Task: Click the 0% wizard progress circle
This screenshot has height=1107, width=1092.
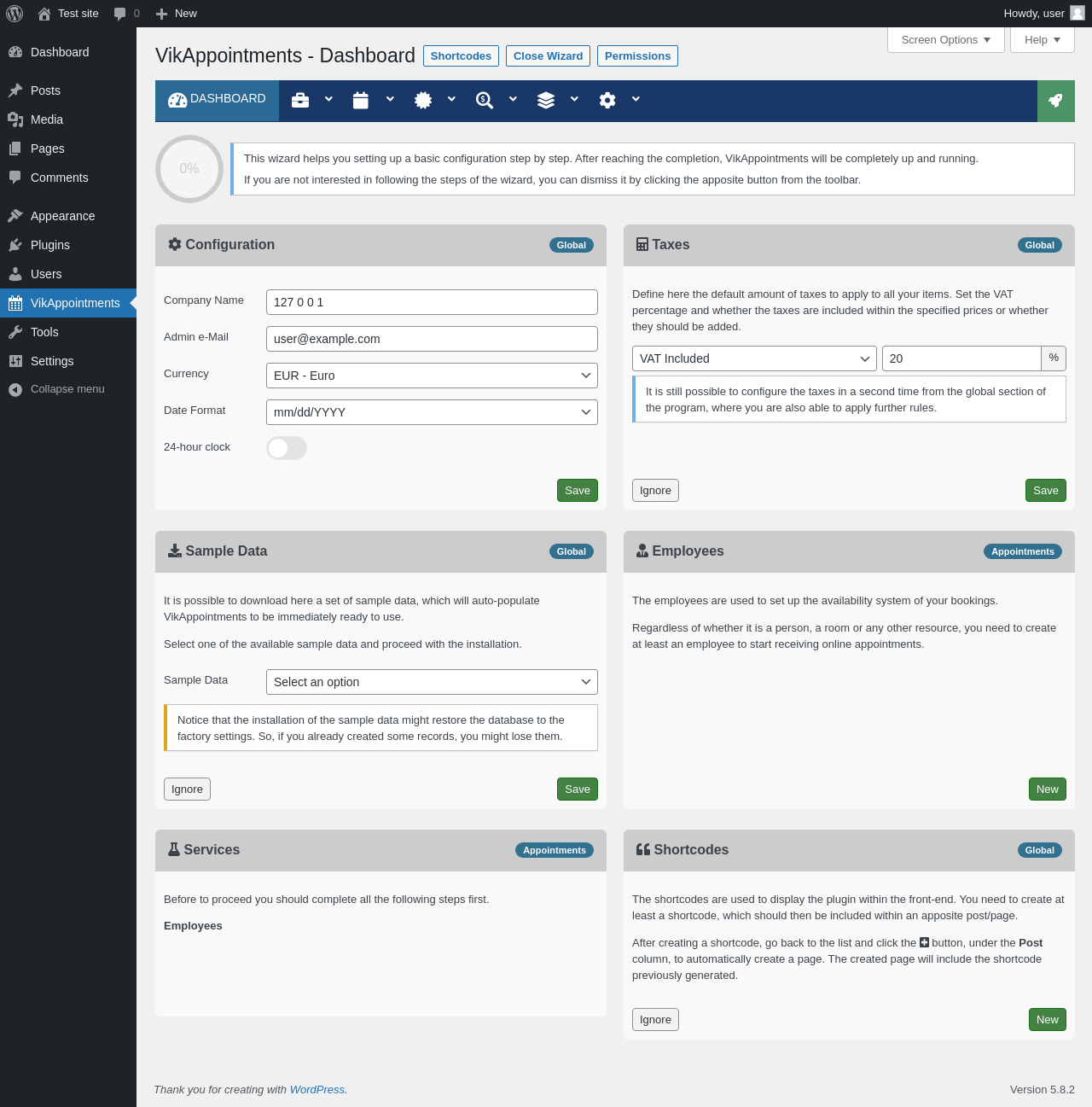Action: pyautogui.click(x=189, y=169)
